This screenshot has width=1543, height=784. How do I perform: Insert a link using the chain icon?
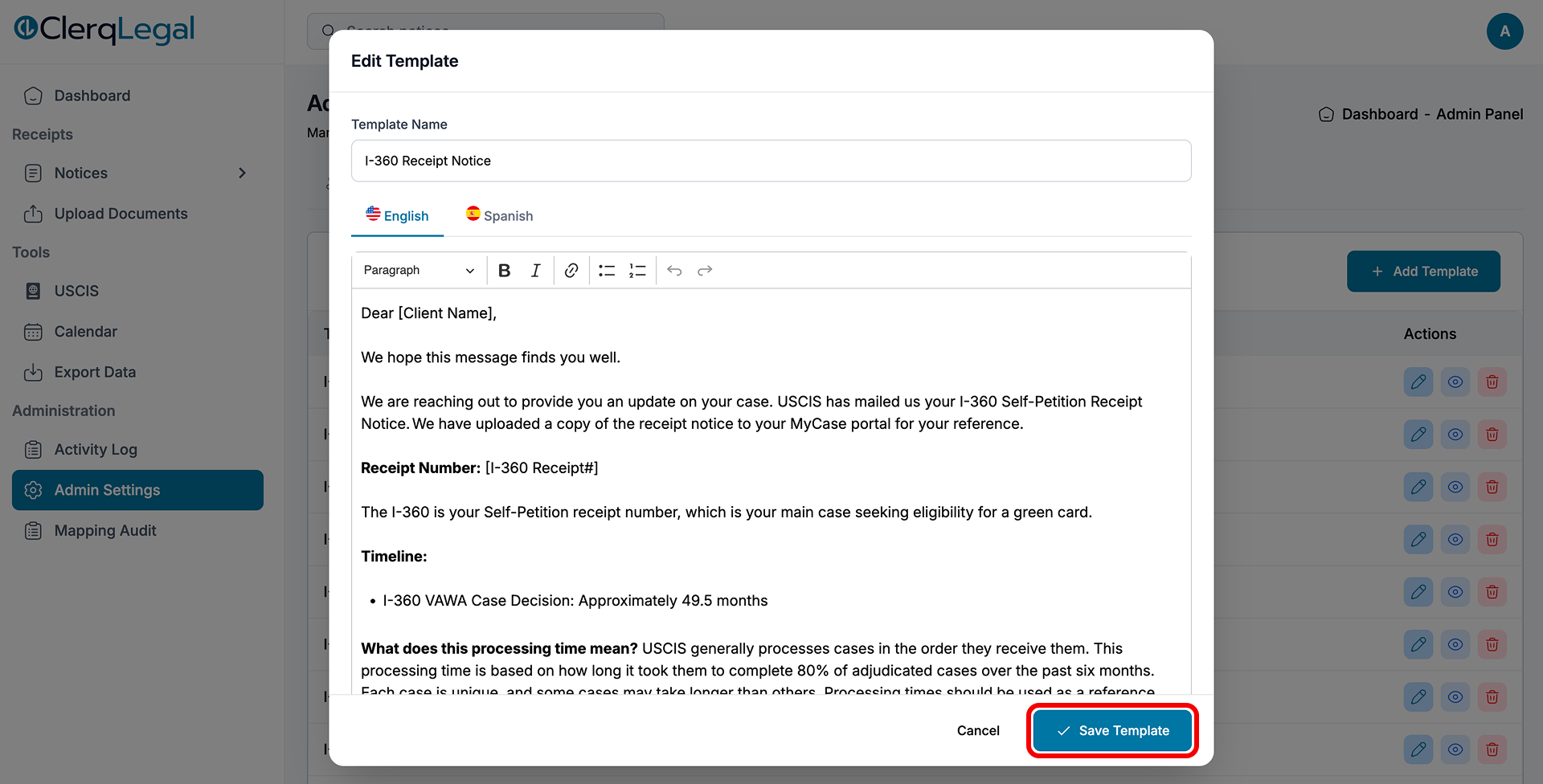571,271
